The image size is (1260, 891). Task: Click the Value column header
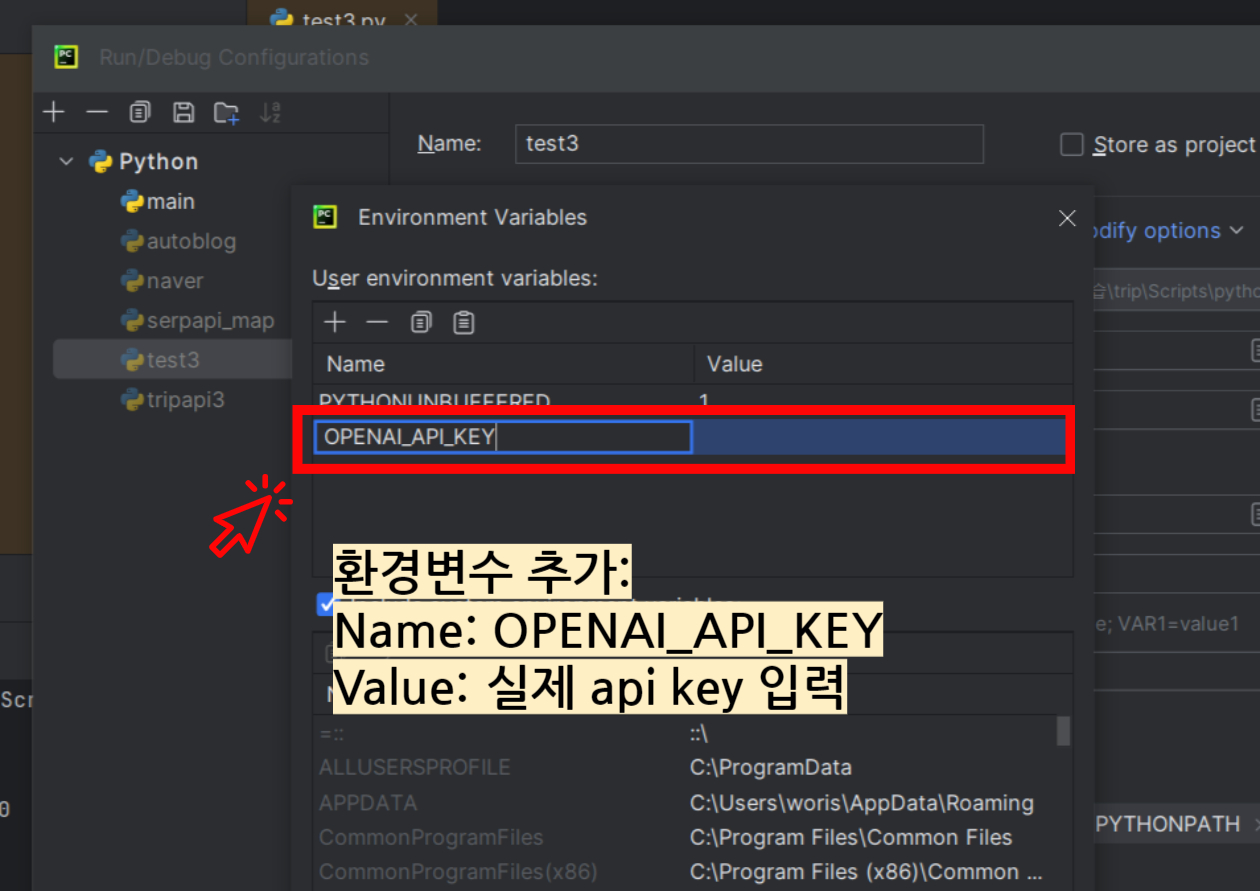883,364
